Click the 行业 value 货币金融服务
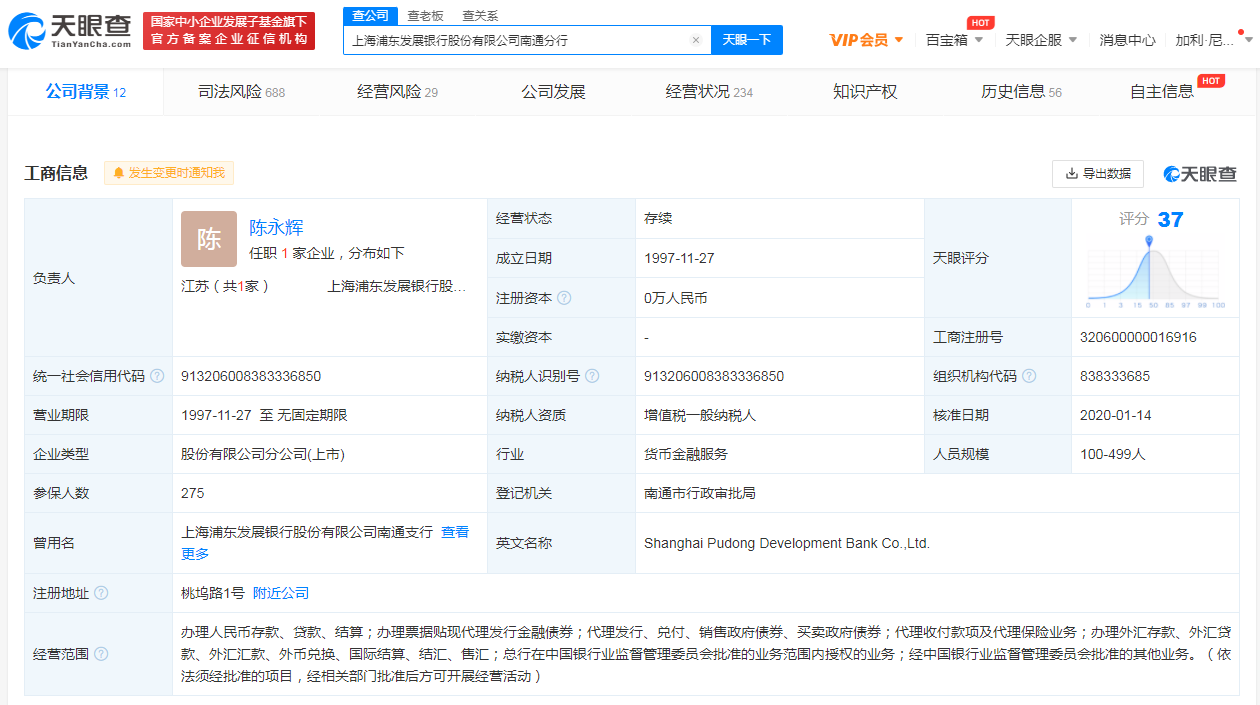1260x705 pixels. 686,454
